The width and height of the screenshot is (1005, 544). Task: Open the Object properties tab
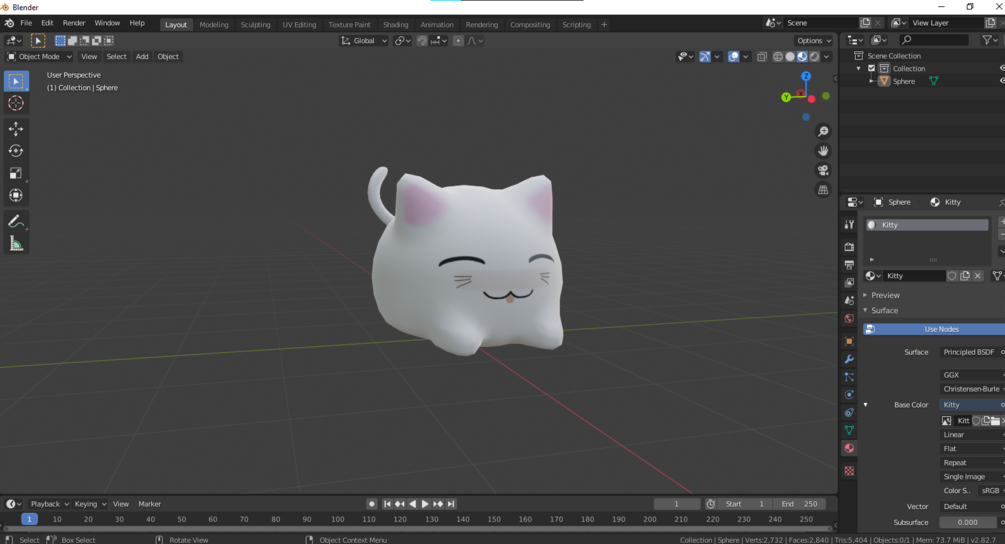coord(849,341)
